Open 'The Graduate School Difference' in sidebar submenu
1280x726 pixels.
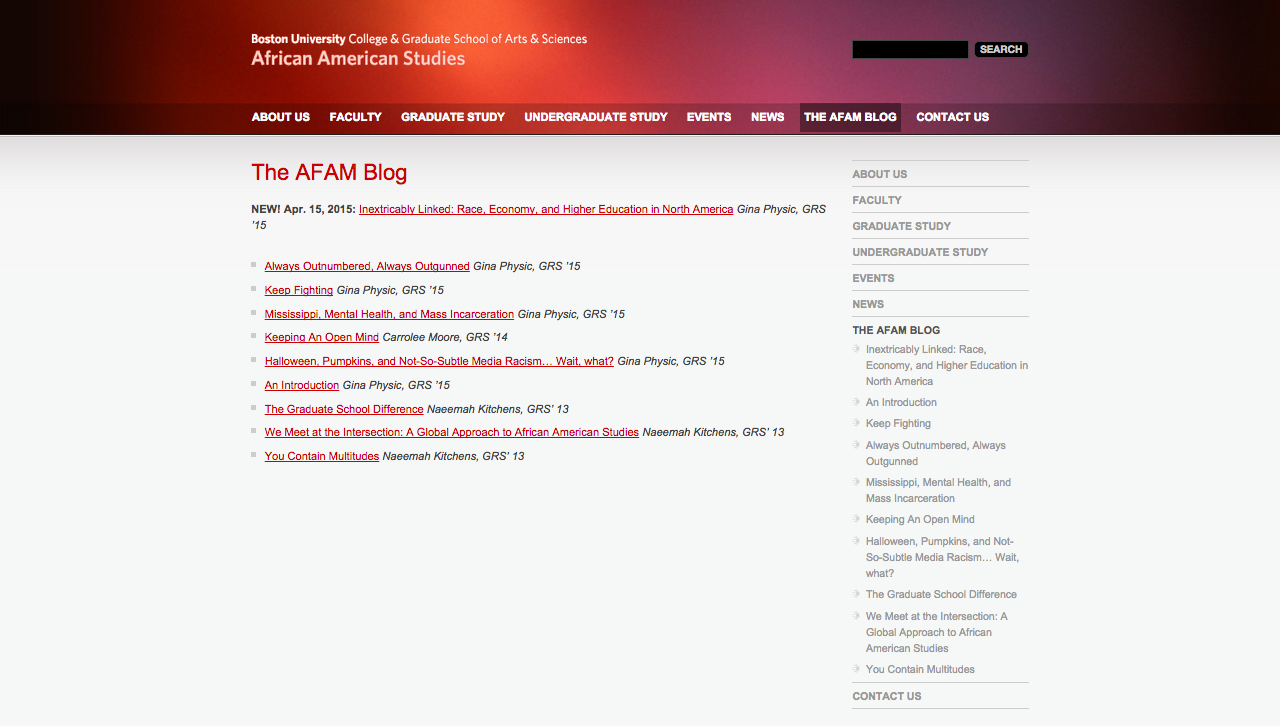(941, 595)
